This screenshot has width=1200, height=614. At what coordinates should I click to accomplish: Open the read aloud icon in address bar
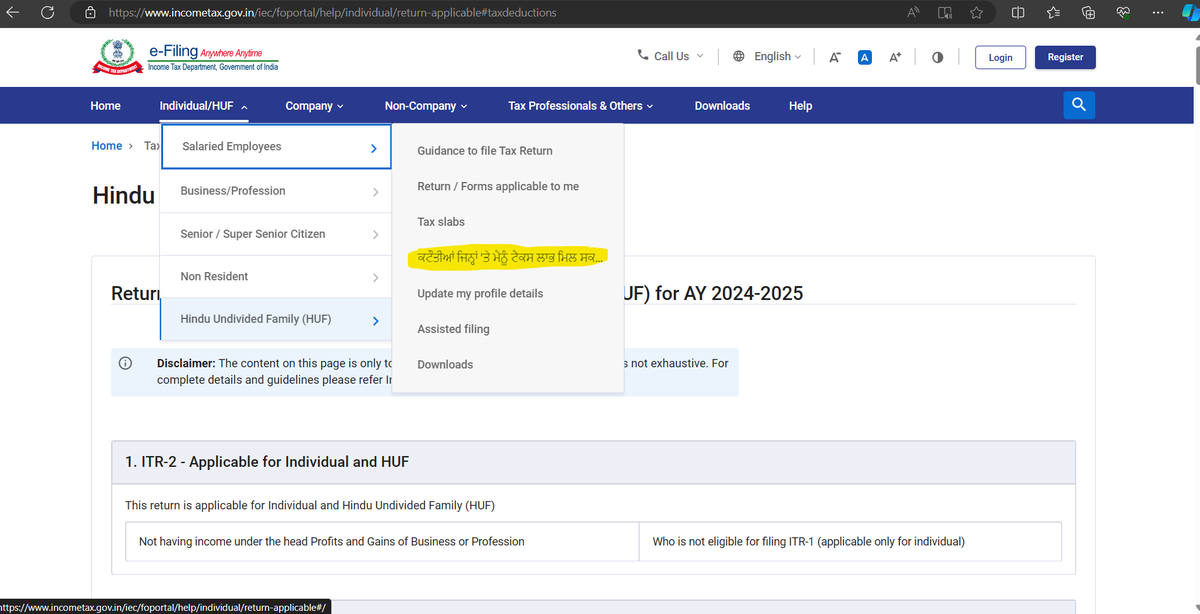pyautogui.click(x=913, y=13)
